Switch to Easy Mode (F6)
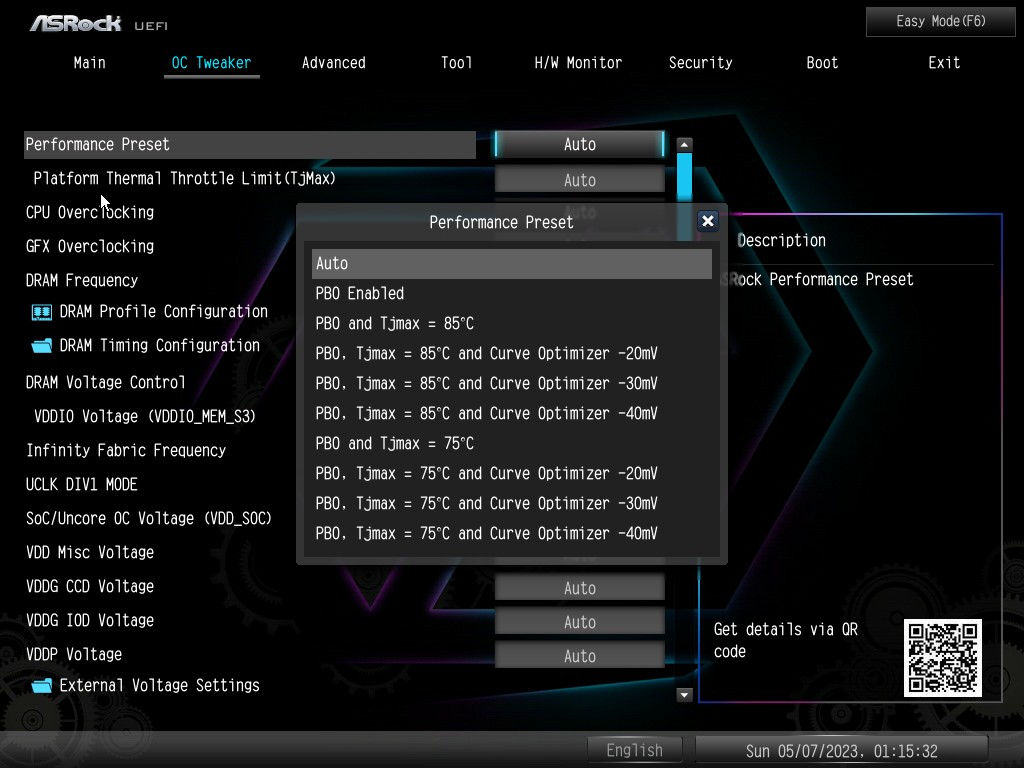1024x768 pixels. pos(940,21)
